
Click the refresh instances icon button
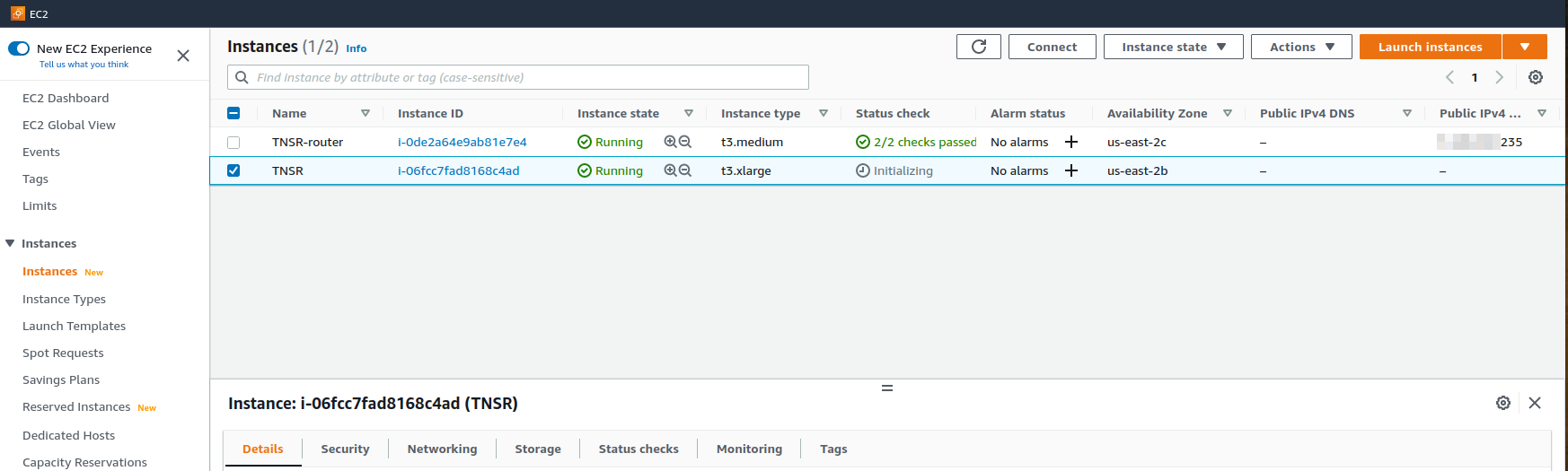(x=978, y=47)
